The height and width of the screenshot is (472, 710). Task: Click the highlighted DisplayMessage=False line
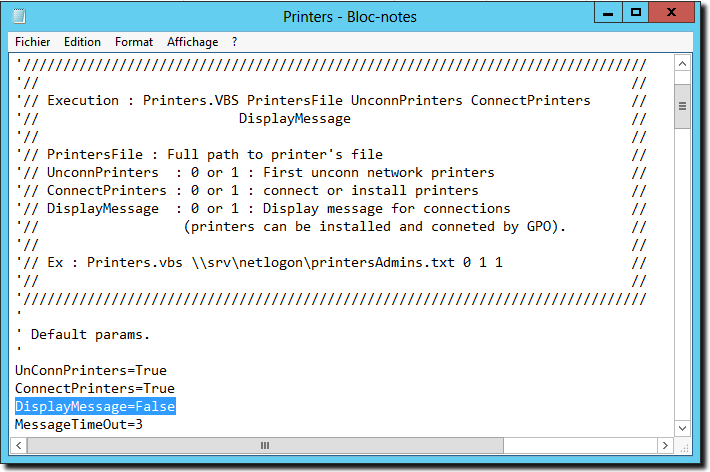click(x=95, y=406)
